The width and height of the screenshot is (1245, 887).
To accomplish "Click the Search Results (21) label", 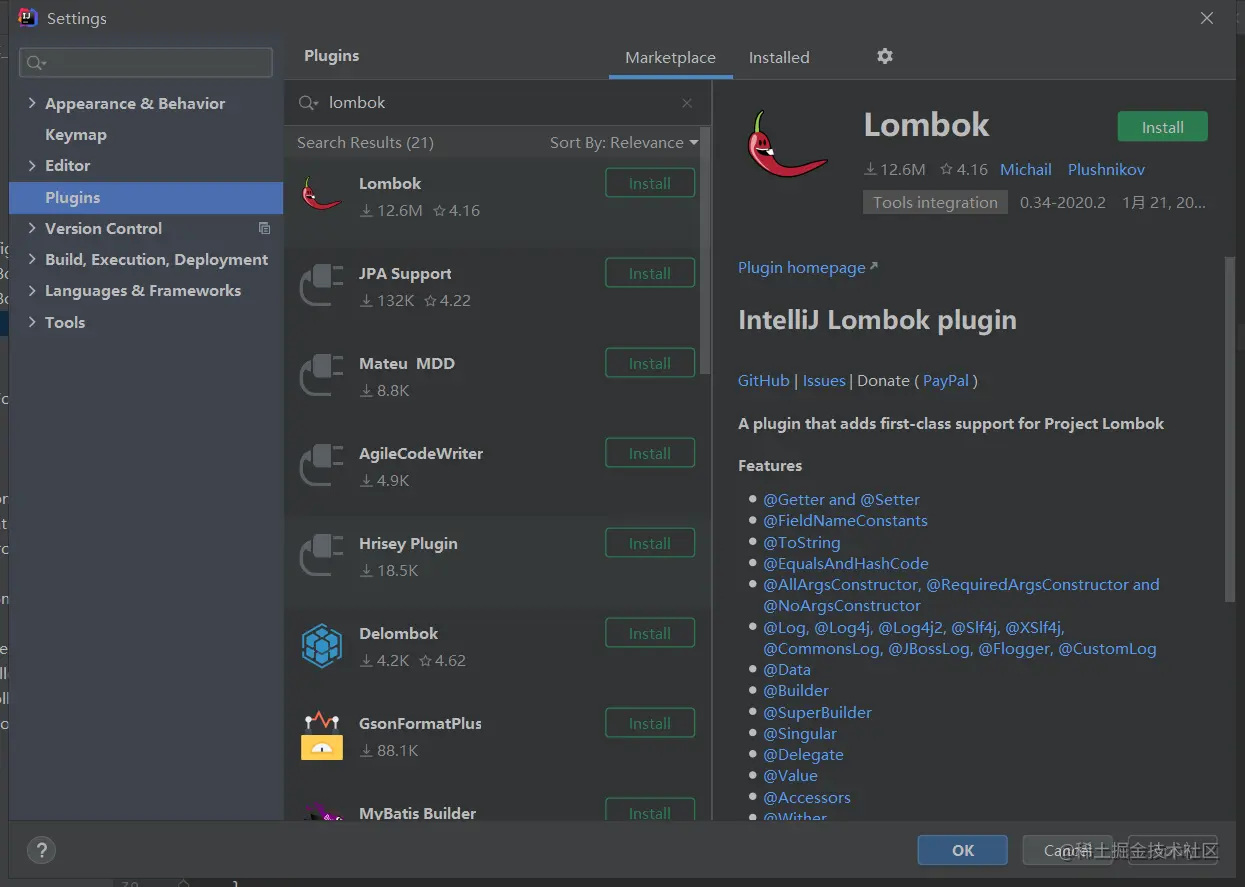I will pyautogui.click(x=365, y=143).
